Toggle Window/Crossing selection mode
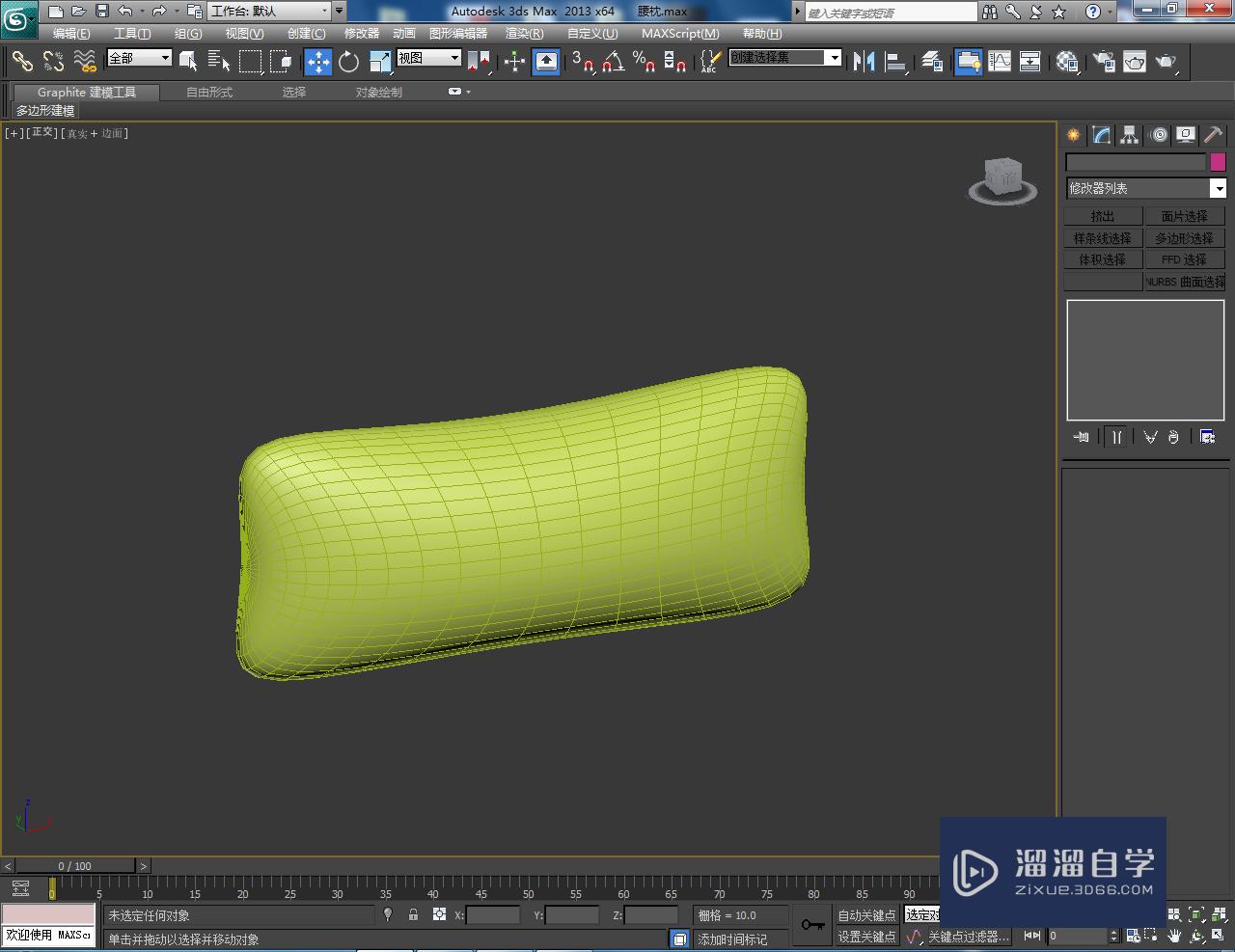The image size is (1235, 952). coord(282,62)
